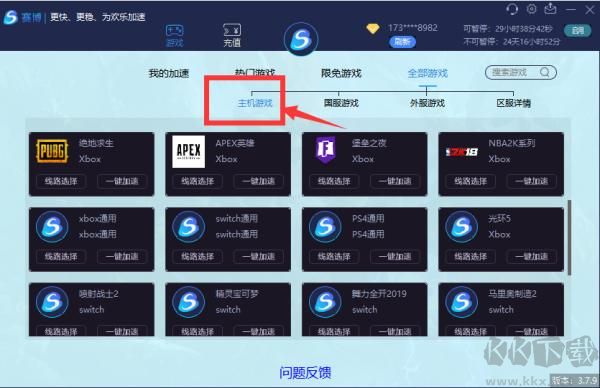Click the APEX game logo
This screenshot has width=600, height=388.
pos(189,152)
